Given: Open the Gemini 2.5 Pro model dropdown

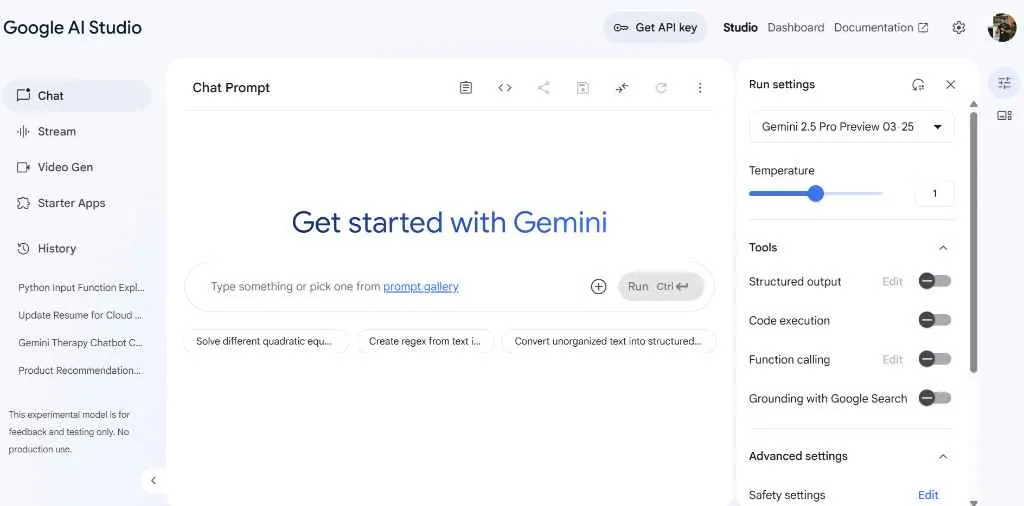Looking at the screenshot, I should 852,127.
